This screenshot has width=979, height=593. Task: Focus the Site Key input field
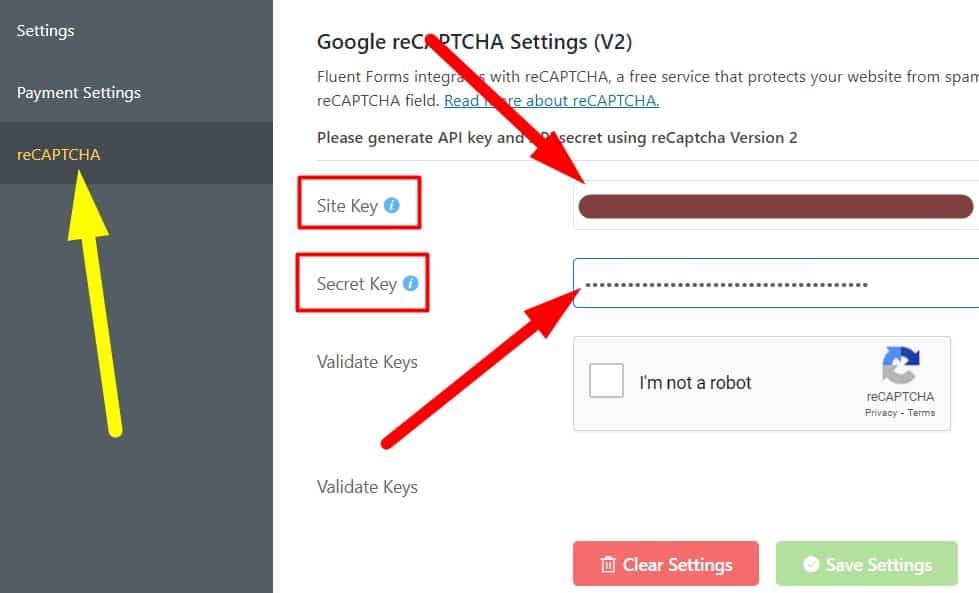tap(775, 207)
